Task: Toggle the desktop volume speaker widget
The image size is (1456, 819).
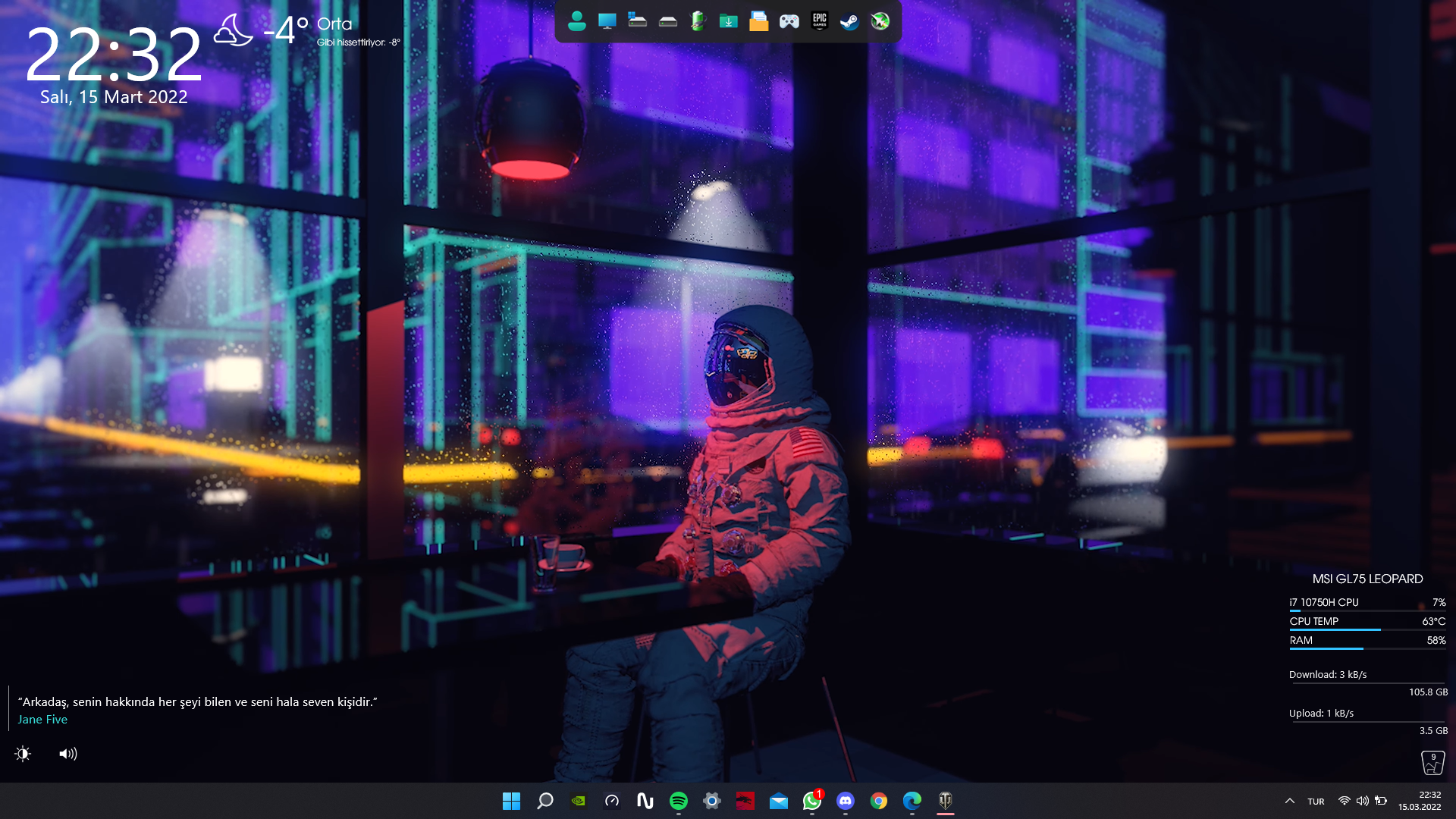Action: tap(67, 754)
